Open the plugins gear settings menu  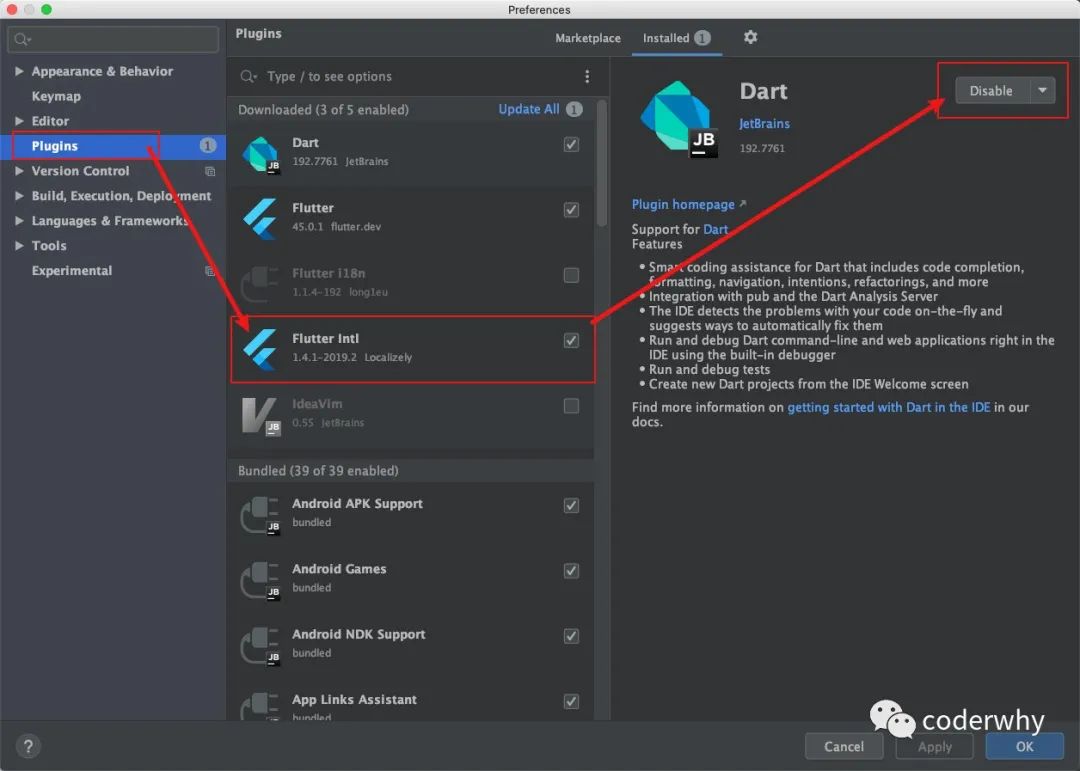click(x=750, y=37)
